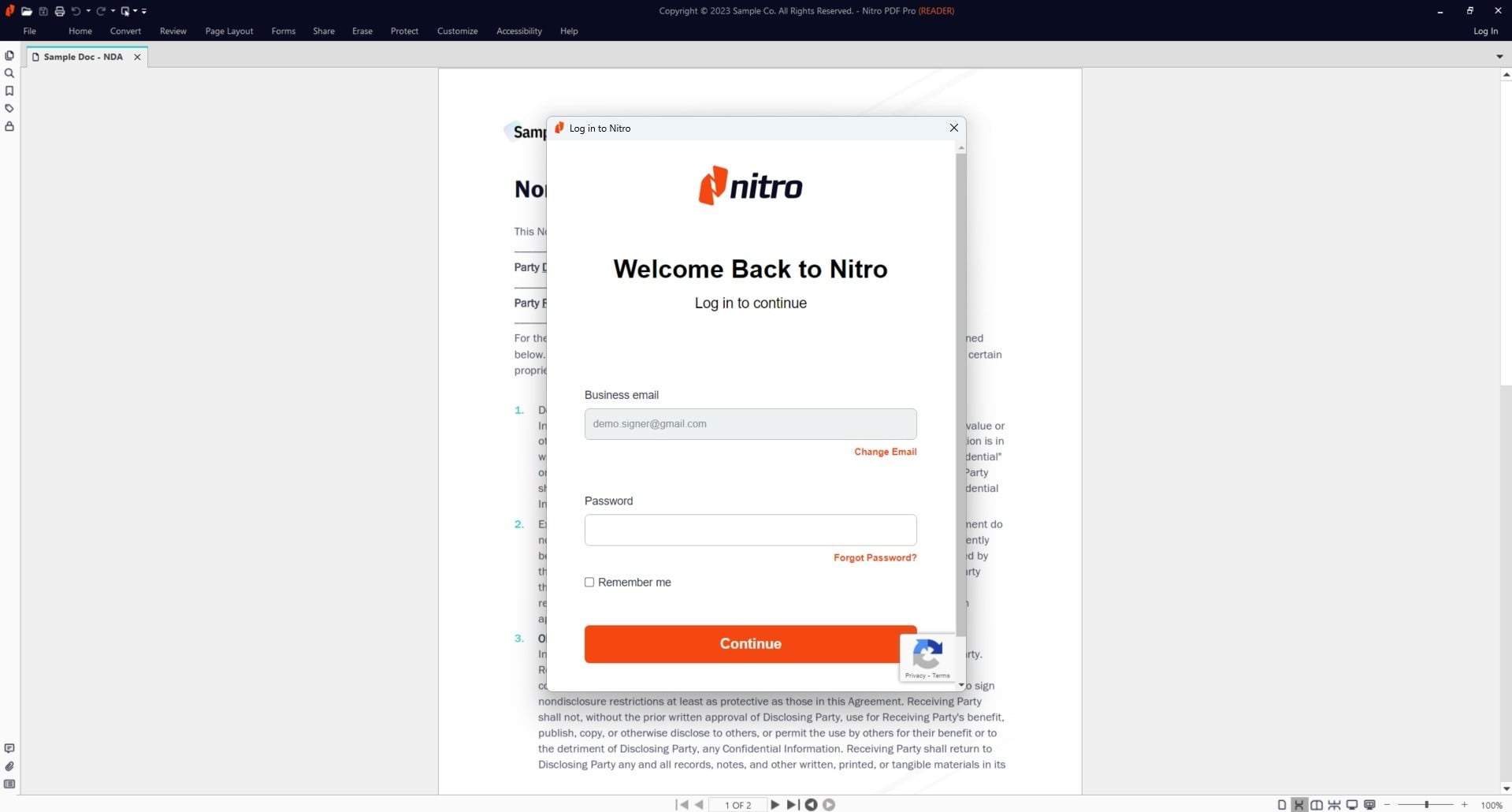Click the presentation mode icon in status bar
Viewport: 1512px width, 812px height.
pos(1369,805)
